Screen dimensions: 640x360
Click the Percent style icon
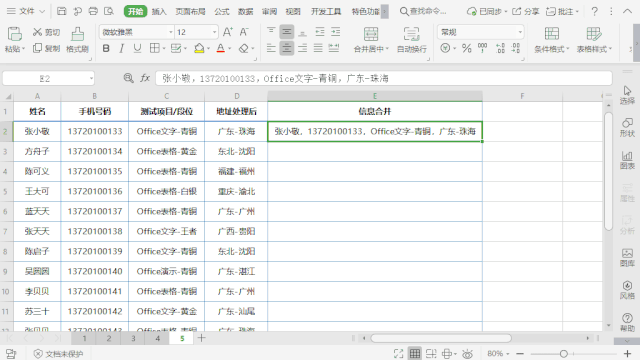[467, 48]
